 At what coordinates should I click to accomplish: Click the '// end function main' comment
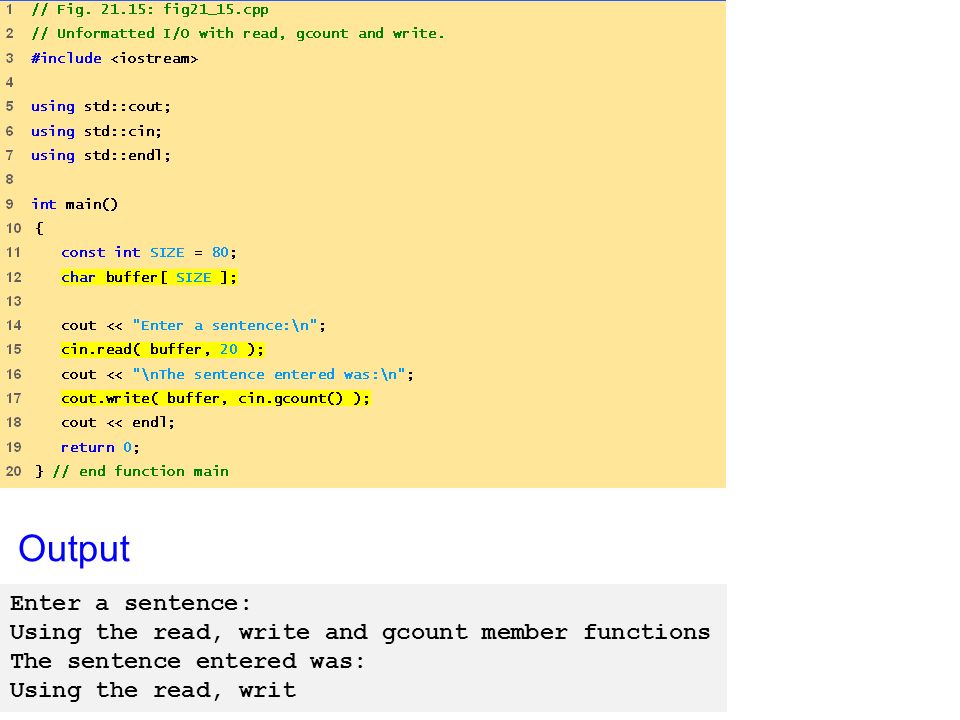coord(141,471)
